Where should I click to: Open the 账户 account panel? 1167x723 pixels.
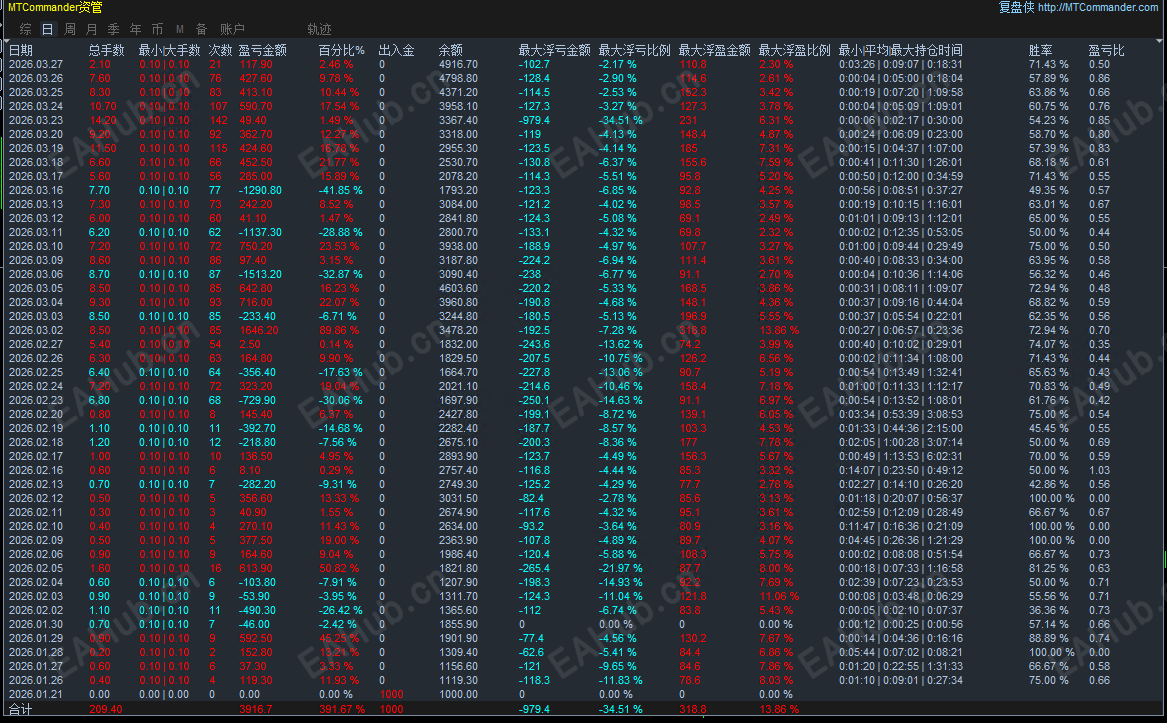232,28
